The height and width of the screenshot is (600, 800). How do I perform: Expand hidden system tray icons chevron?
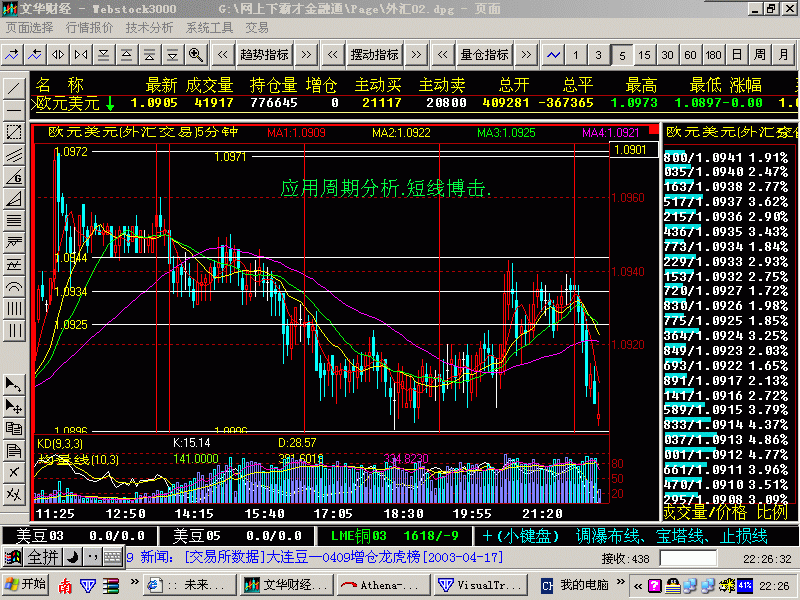(x=638, y=586)
